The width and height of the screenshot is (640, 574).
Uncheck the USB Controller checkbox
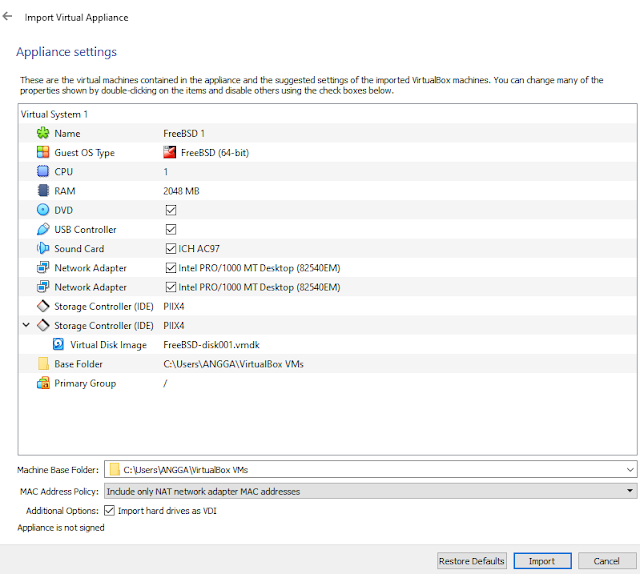point(171,229)
